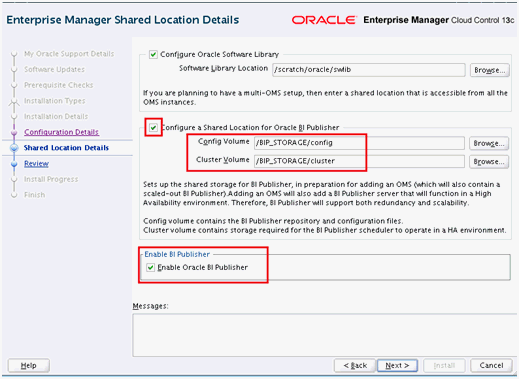Screen dimensions: 519x379
Task: Select Shared Location Details step
Action: point(66,148)
